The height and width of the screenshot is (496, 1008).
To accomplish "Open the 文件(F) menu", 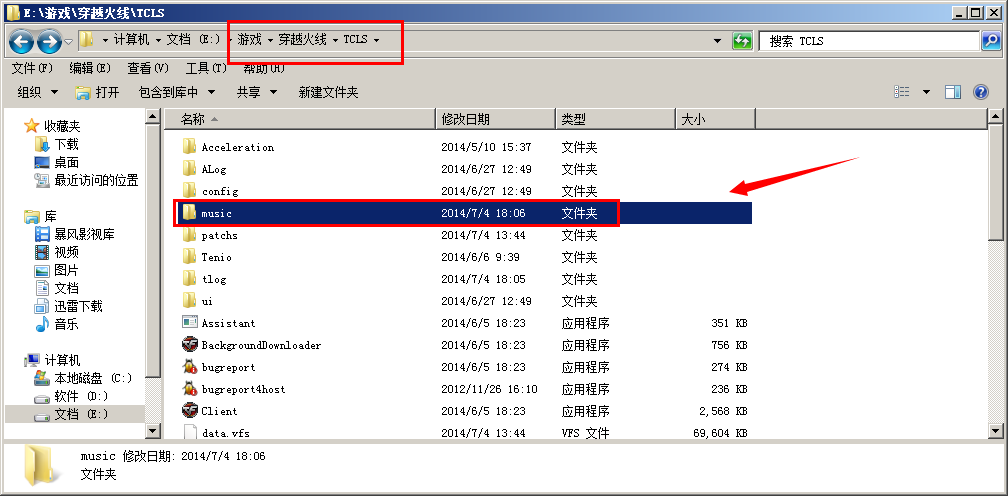I will (31, 68).
